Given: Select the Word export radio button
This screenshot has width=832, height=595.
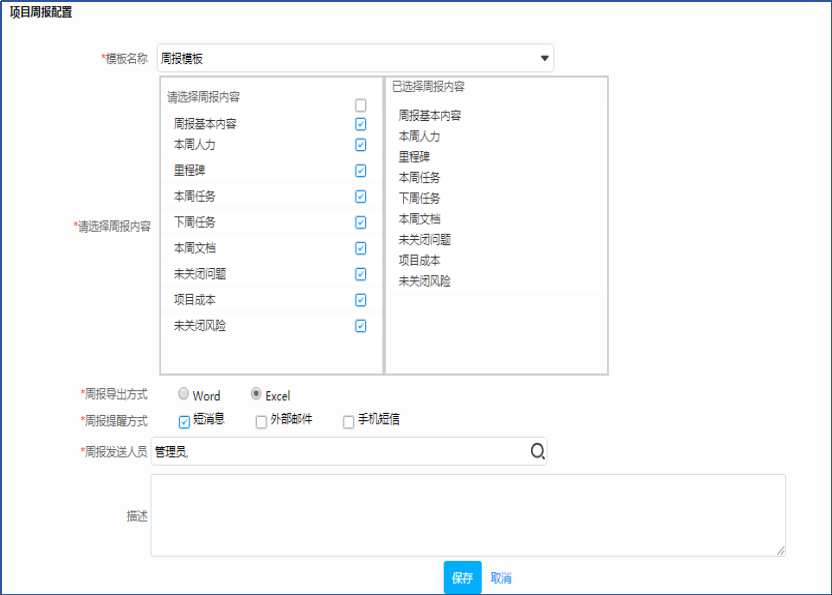Looking at the screenshot, I should (183, 395).
